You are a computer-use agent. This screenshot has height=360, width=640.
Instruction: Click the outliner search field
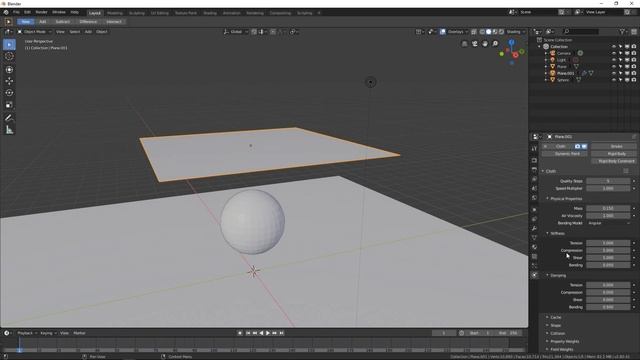(580, 31)
